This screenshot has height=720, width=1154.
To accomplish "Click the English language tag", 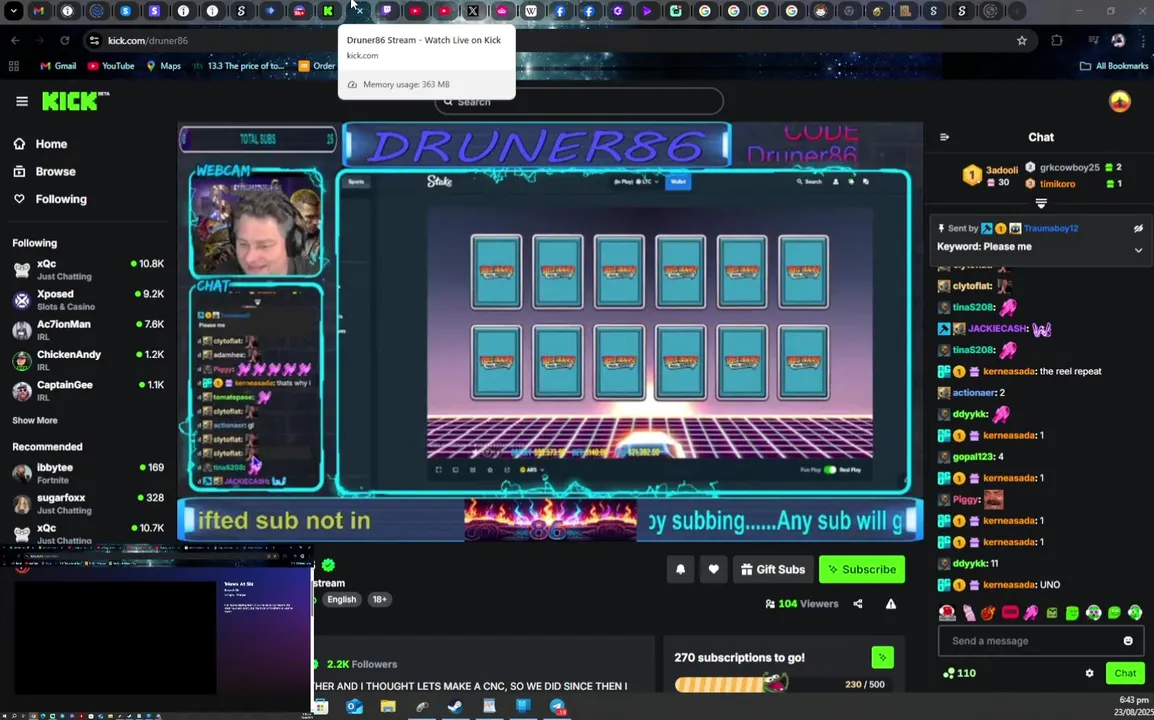I will point(341,599).
